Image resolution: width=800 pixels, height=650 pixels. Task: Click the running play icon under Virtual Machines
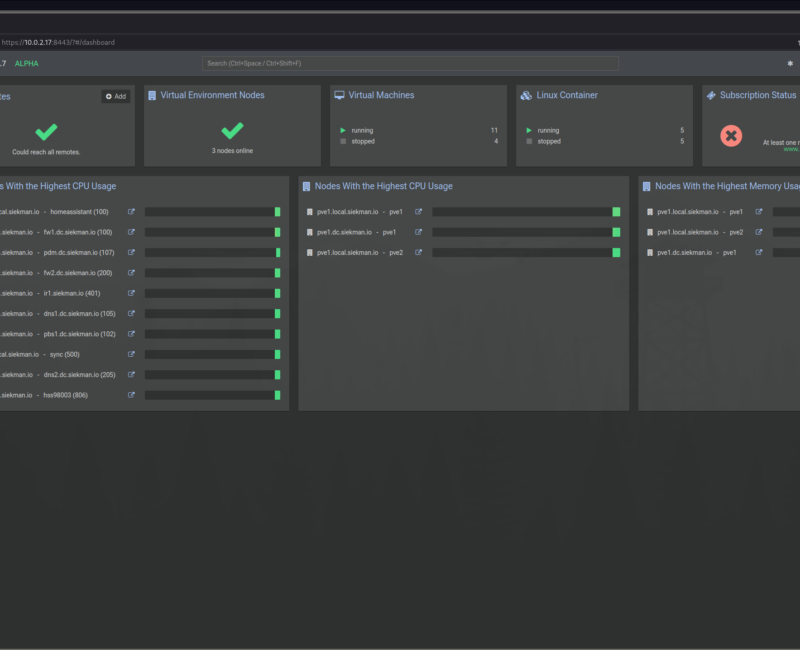(343, 131)
